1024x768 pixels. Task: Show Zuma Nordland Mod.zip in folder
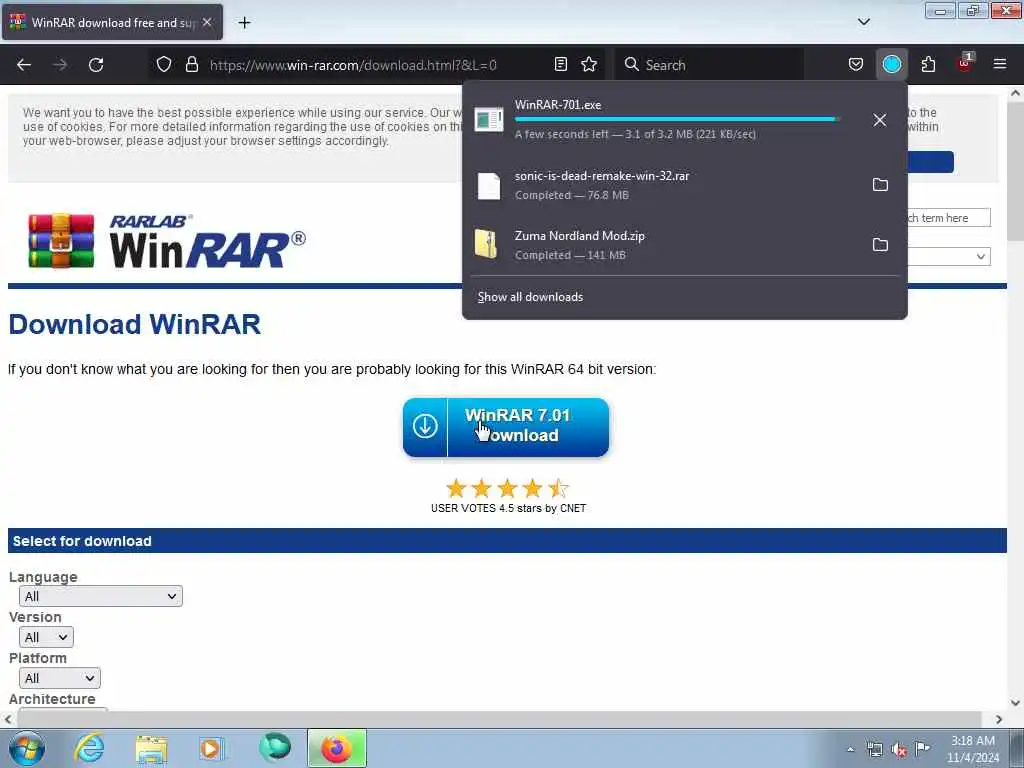[x=880, y=245]
